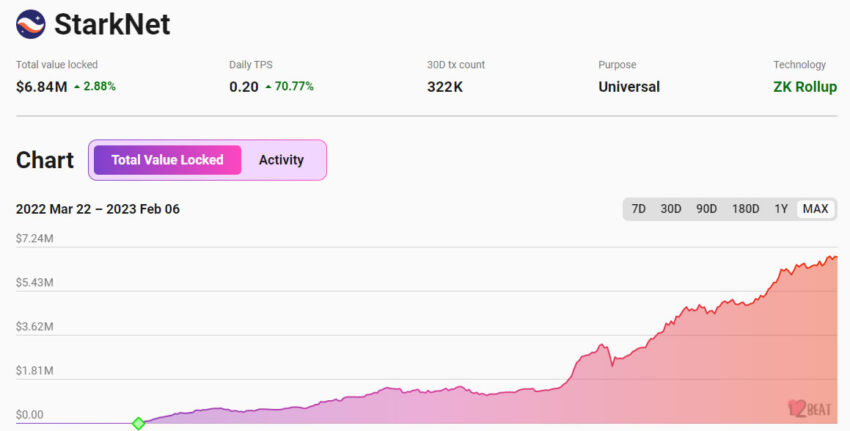Screen dimensions: 850x431
Task: Click the StarkNet title text
Action: point(112,24)
